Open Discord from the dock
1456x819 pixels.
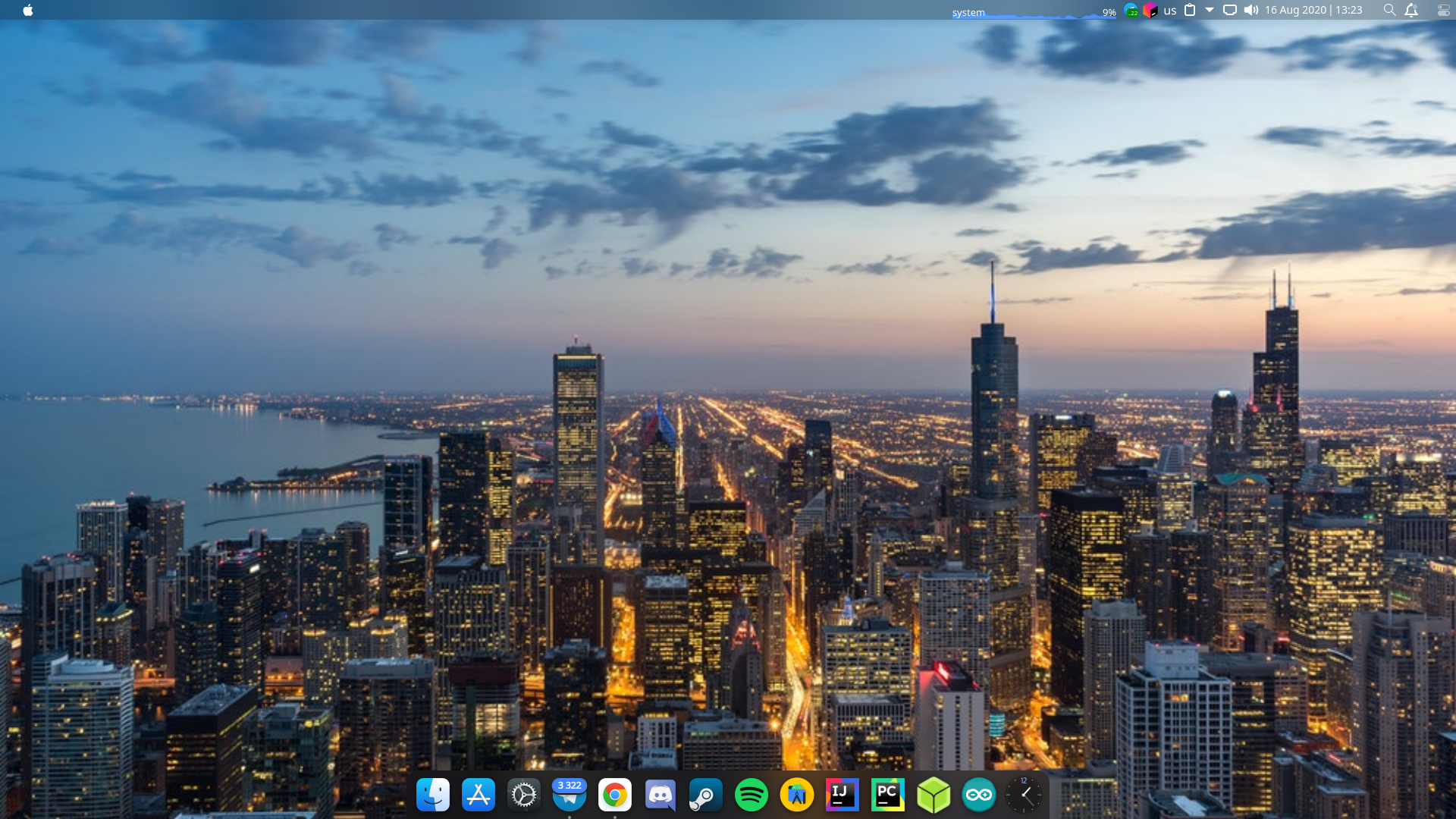(x=661, y=795)
